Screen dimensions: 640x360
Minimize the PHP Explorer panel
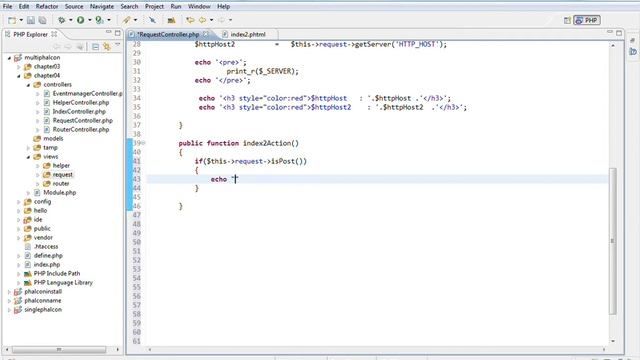(x=108, y=32)
